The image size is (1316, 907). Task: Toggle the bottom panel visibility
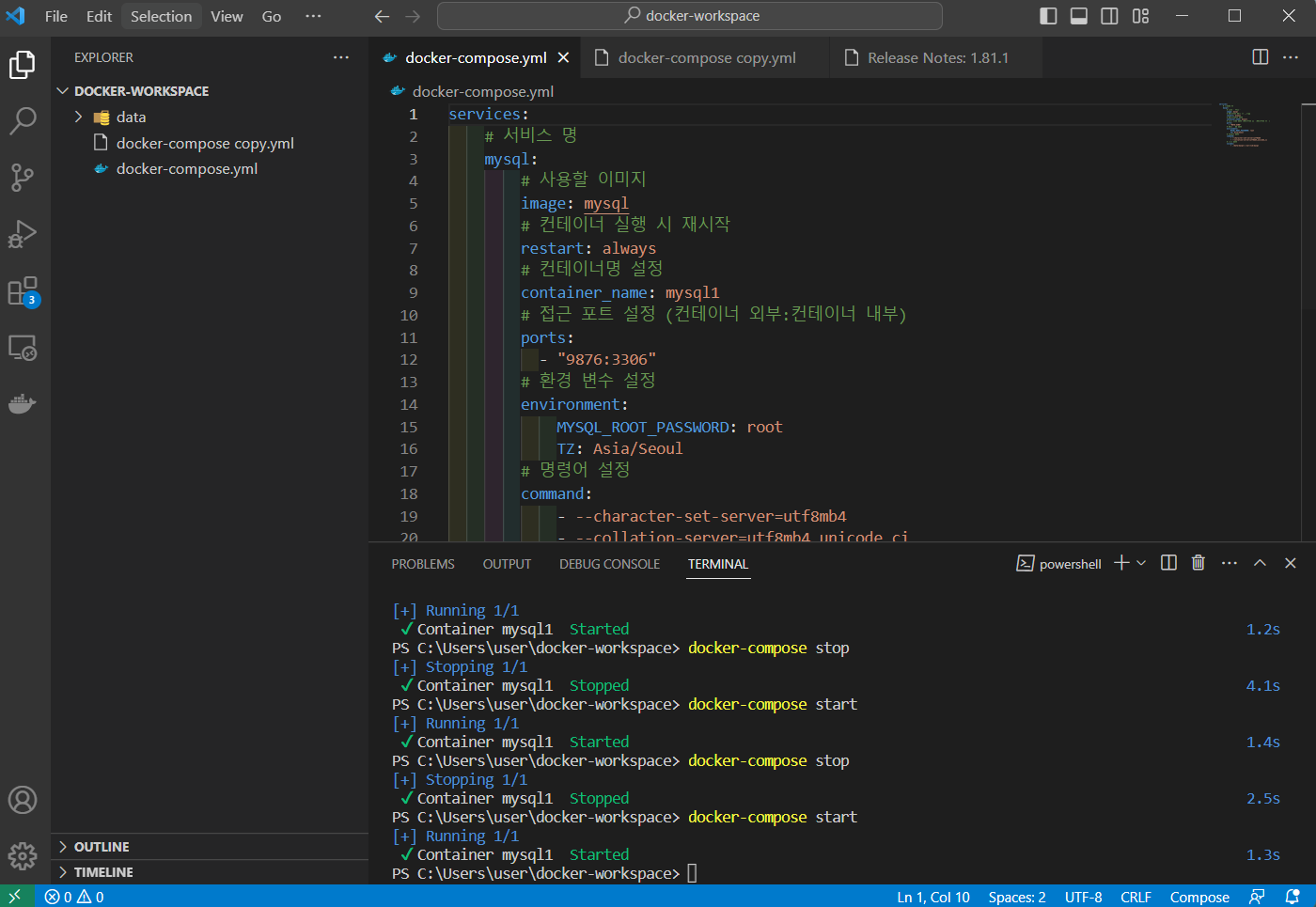[x=1079, y=16]
